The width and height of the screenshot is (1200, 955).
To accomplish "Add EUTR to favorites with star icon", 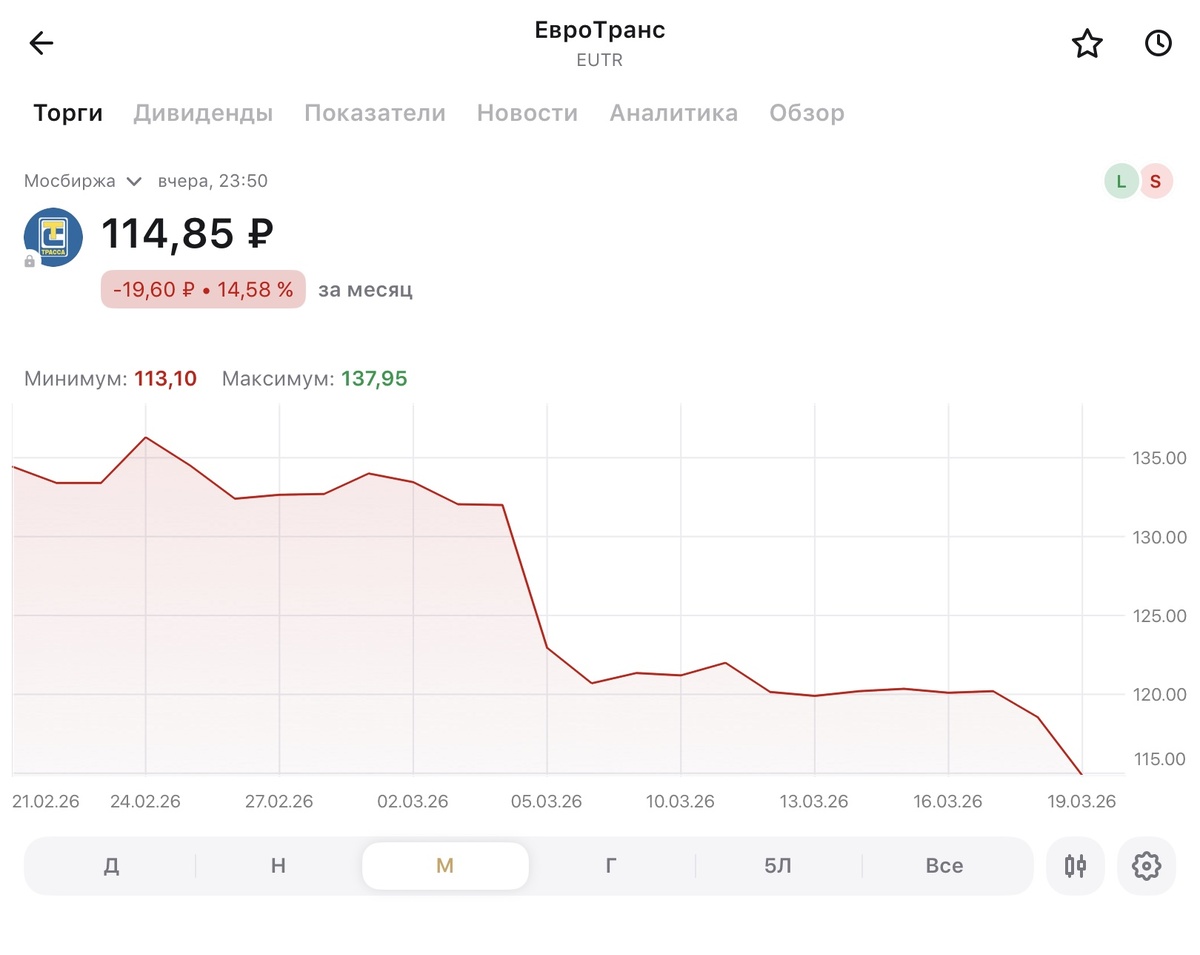I will click(1087, 44).
